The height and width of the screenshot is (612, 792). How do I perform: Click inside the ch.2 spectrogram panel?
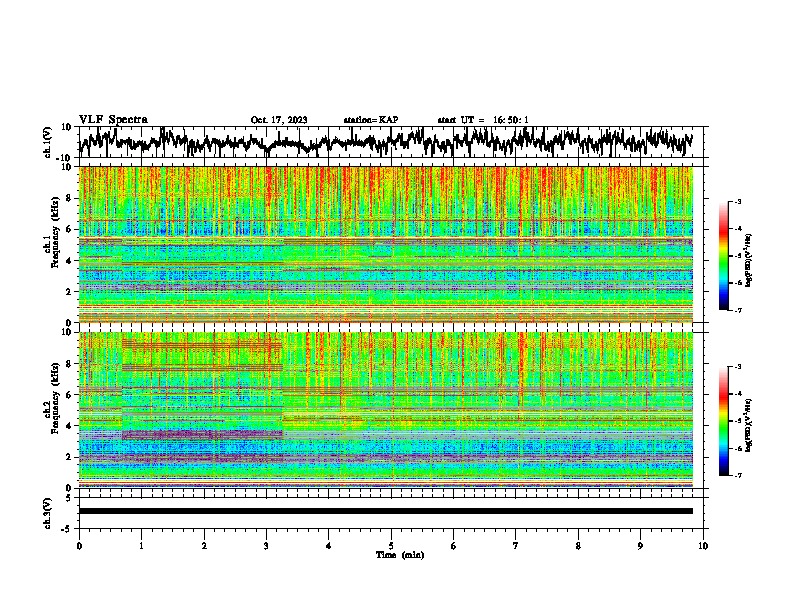pyautogui.click(x=386, y=410)
